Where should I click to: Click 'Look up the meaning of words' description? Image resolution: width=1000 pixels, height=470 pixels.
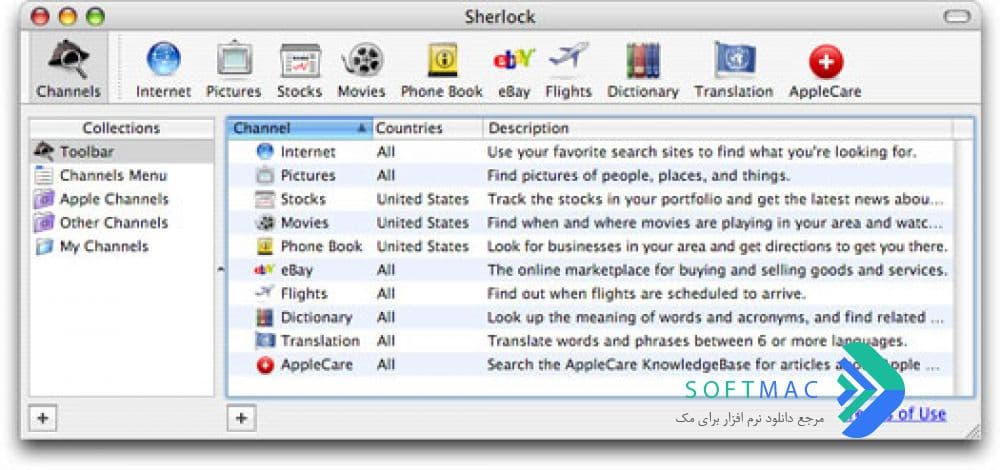click(716, 317)
